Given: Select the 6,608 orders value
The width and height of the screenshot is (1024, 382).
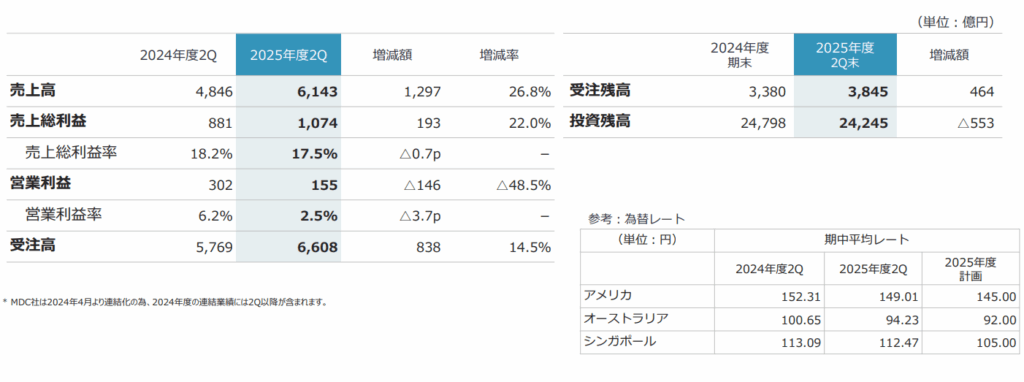Looking at the screenshot, I should 315,247.
